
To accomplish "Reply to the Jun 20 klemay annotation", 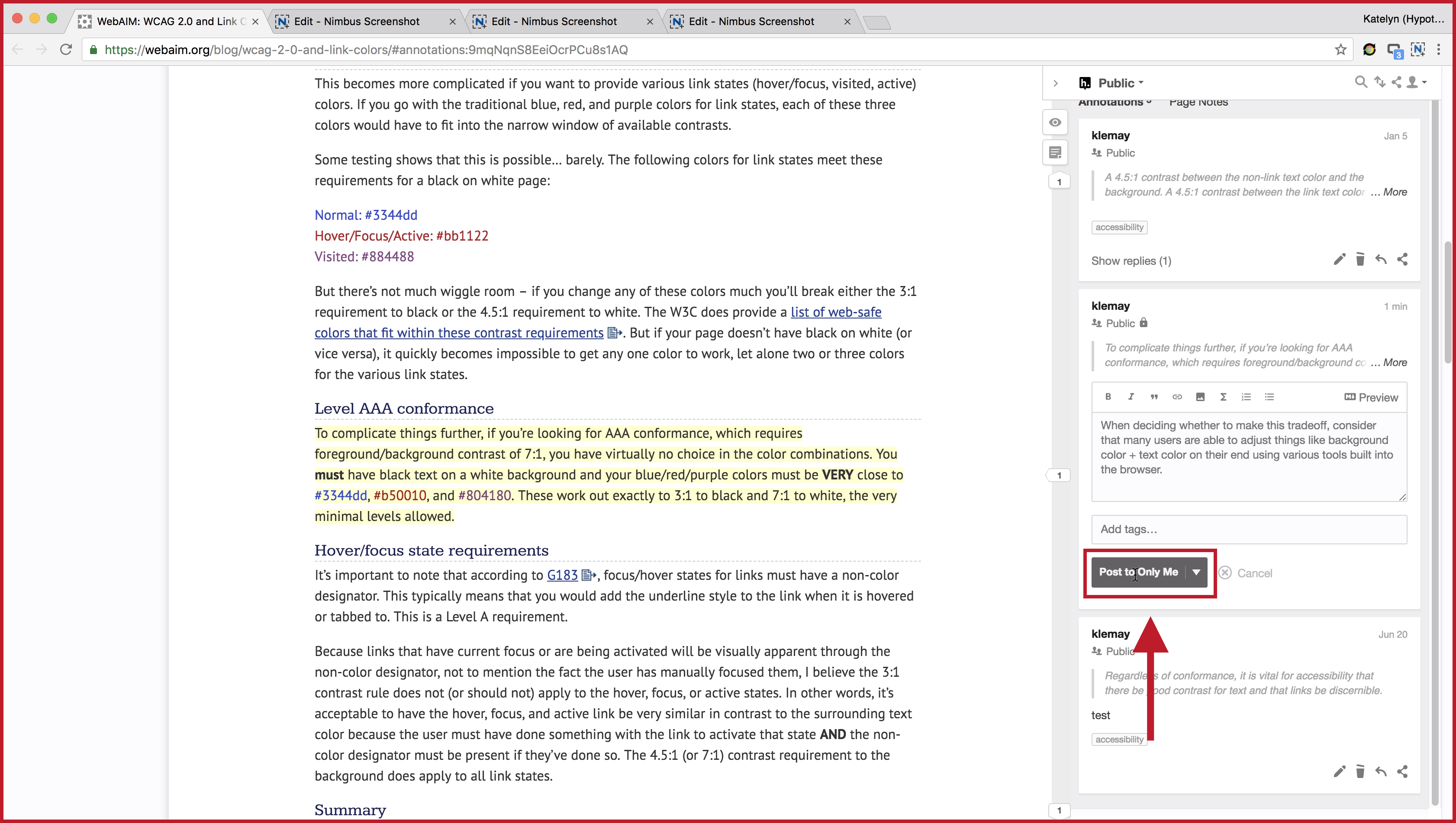I will coord(1381,772).
